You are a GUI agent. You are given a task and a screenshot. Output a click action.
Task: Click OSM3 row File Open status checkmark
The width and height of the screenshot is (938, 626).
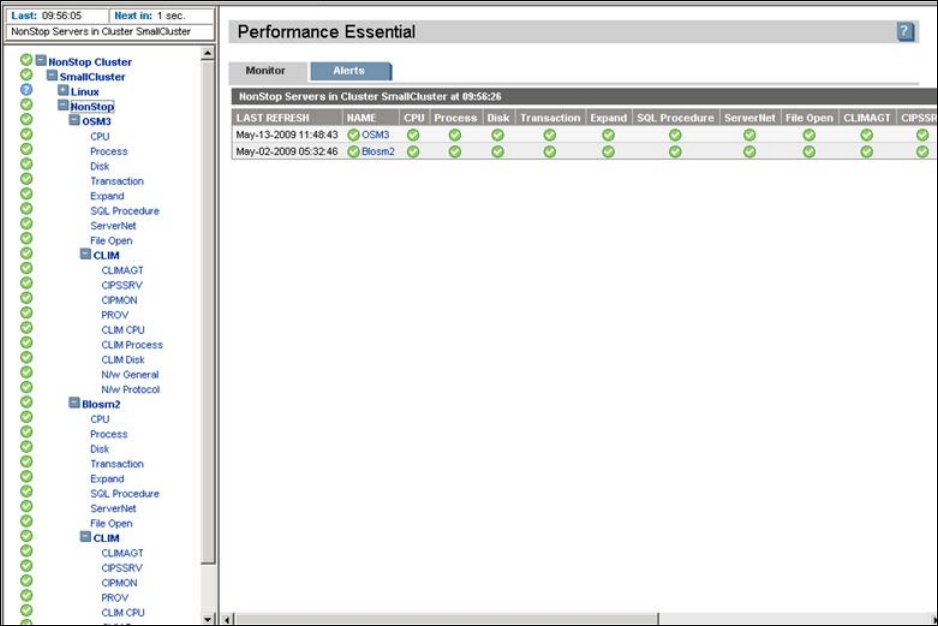[x=809, y=135]
